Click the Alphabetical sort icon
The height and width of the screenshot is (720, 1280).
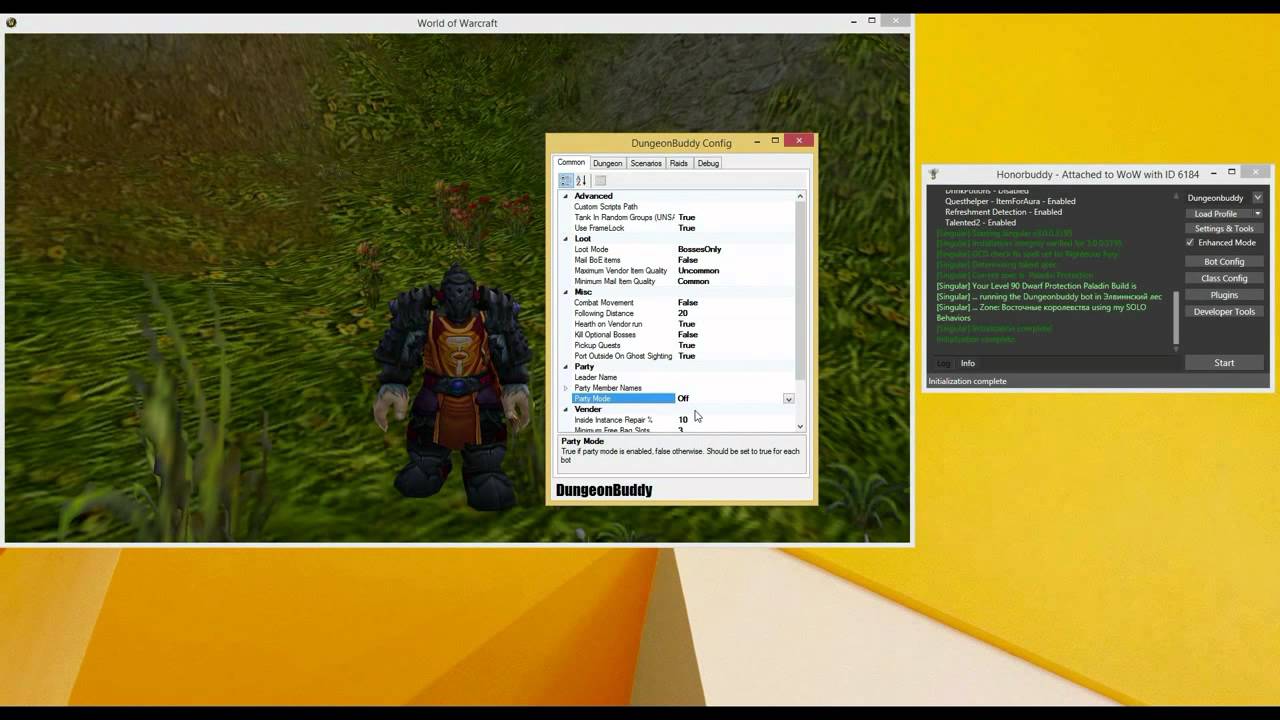tap(581, 181)
